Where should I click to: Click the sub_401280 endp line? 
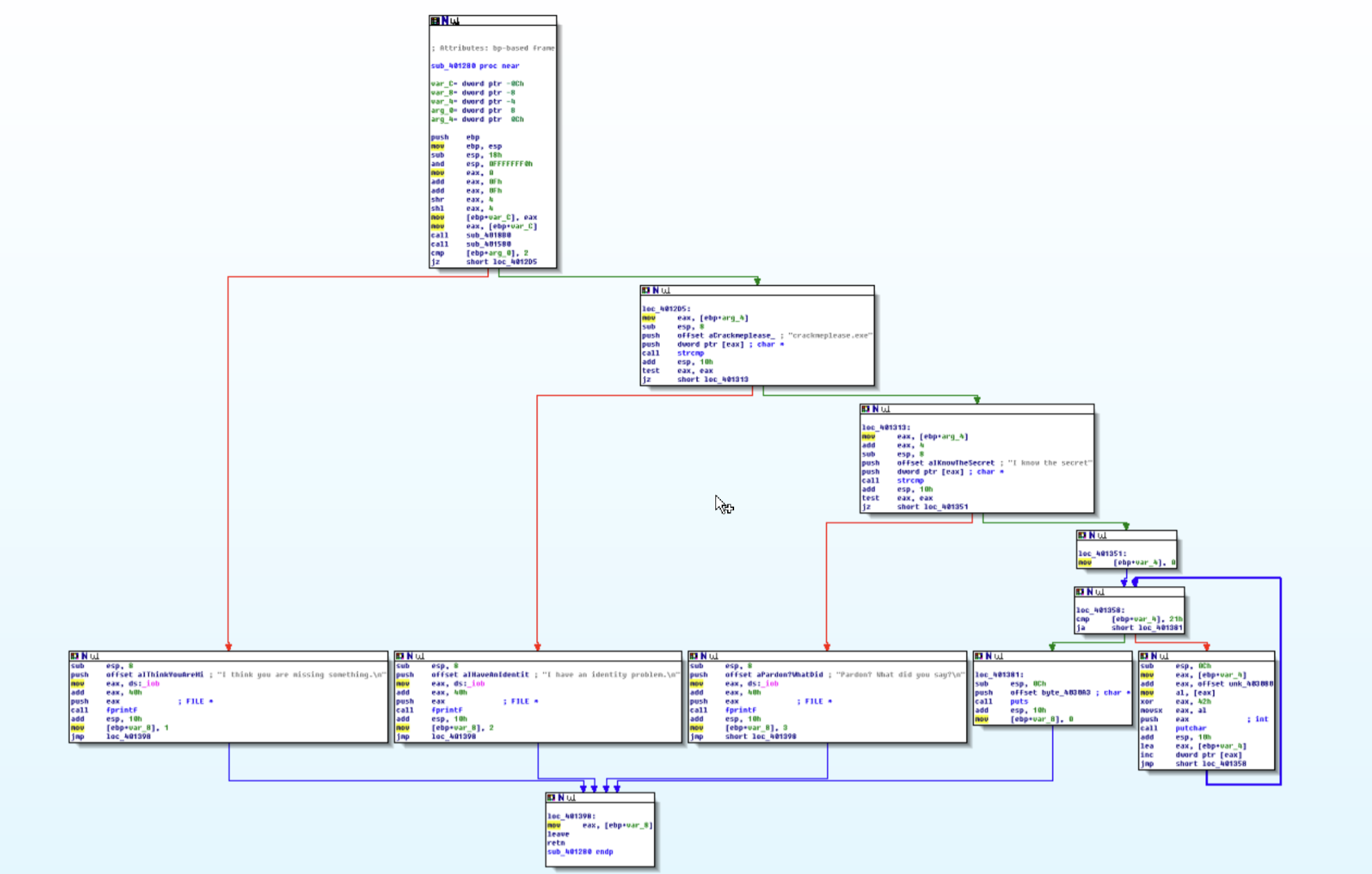580,852
